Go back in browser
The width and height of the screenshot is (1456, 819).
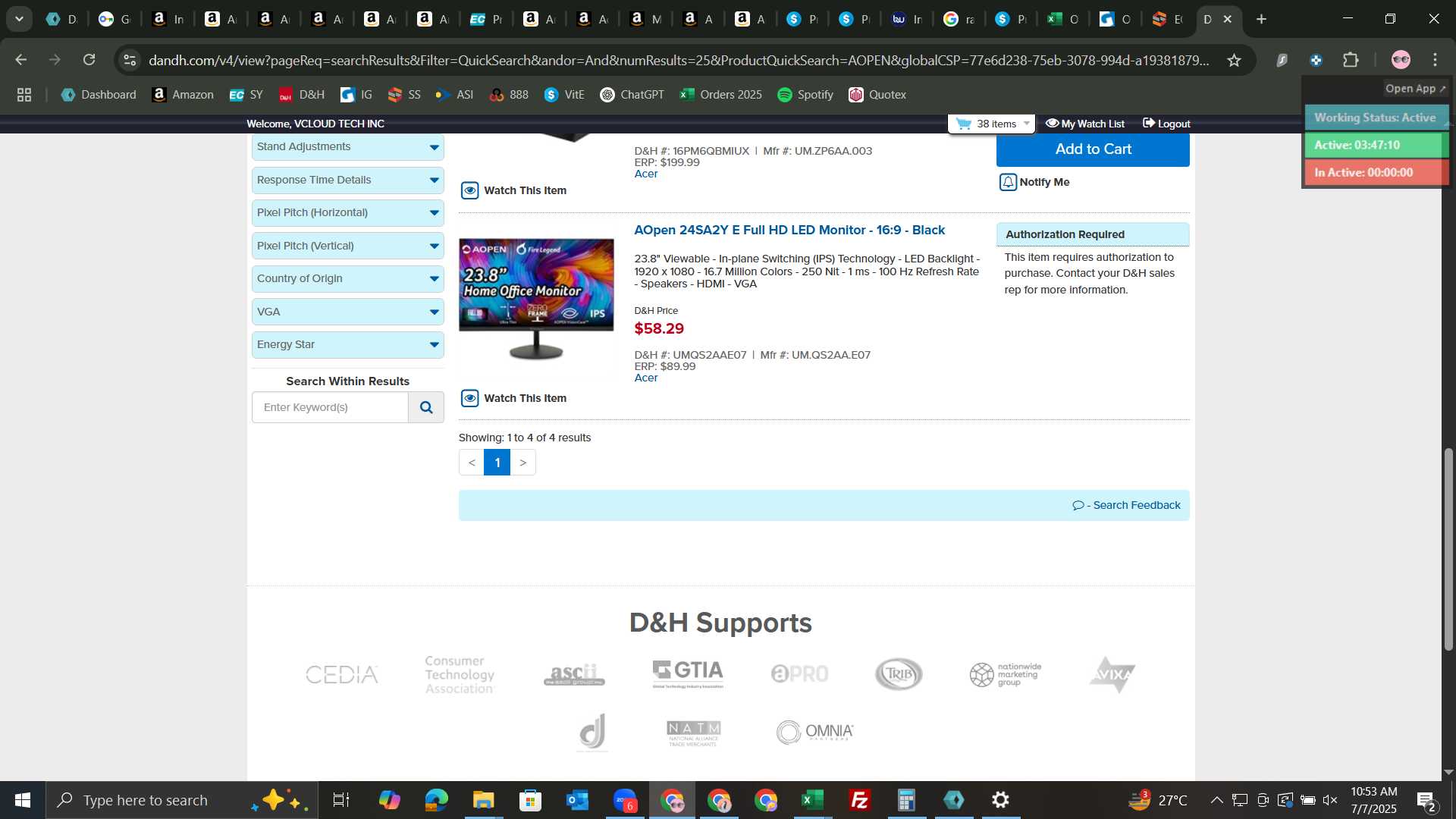(x=21, y=60)
